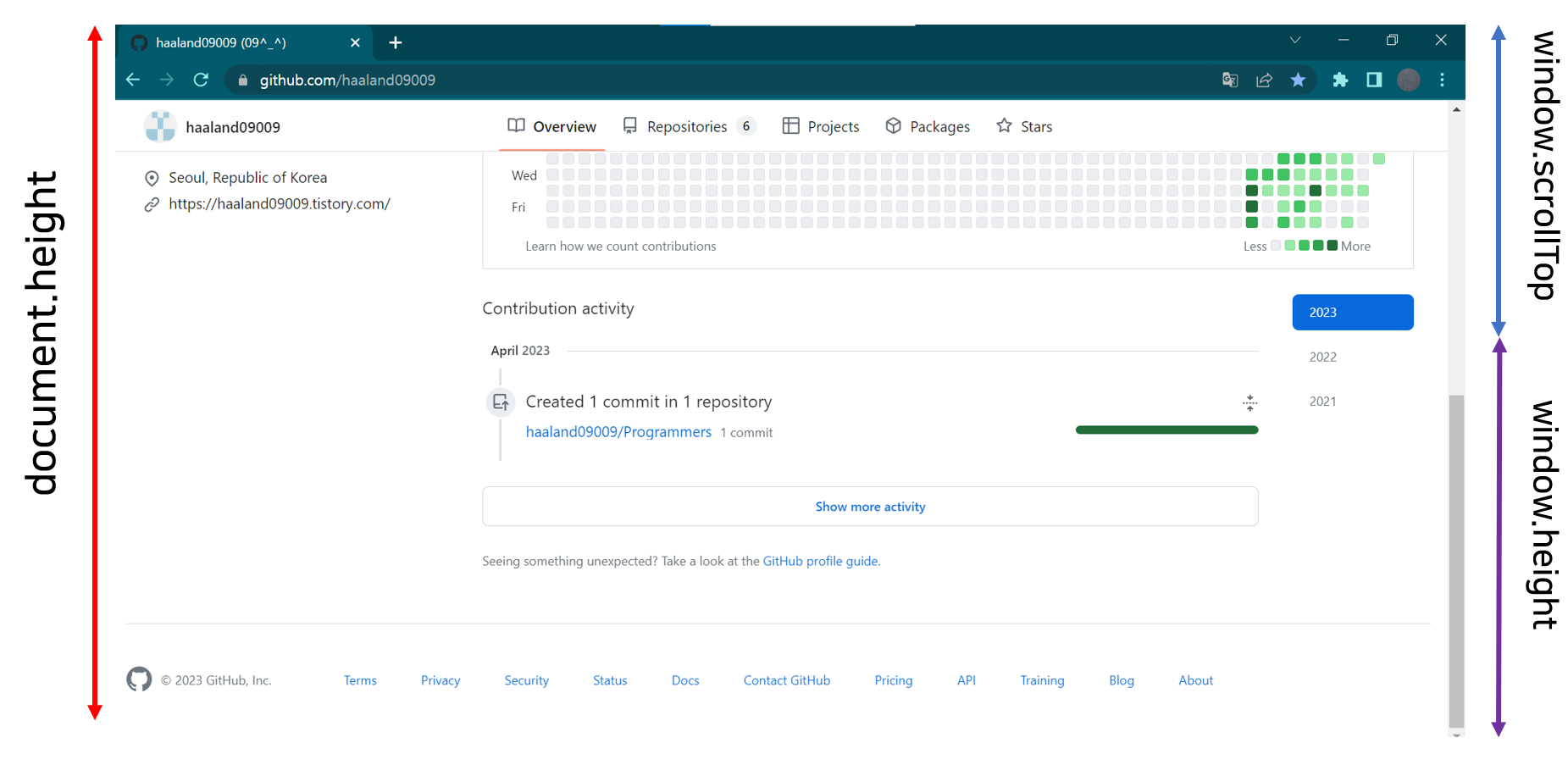Viewport: 1568px width, 765px height.
Task: Open the Training footer link
Action: pos(1042,680)
